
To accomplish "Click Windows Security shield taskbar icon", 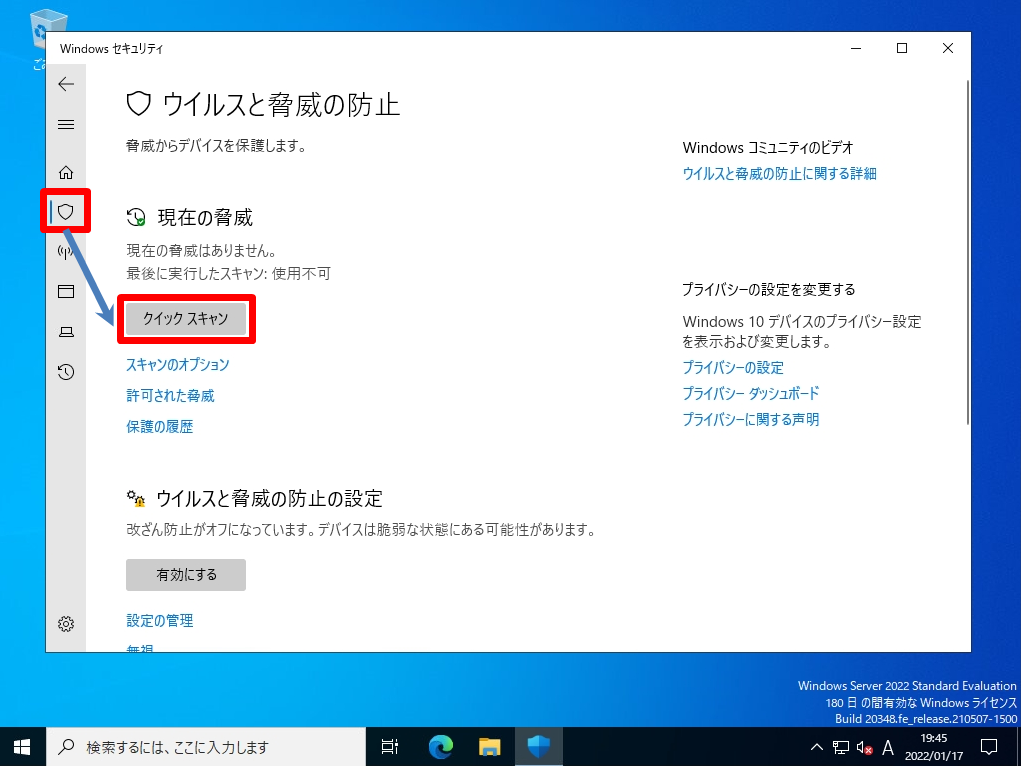I will click(x=538, y=746).
